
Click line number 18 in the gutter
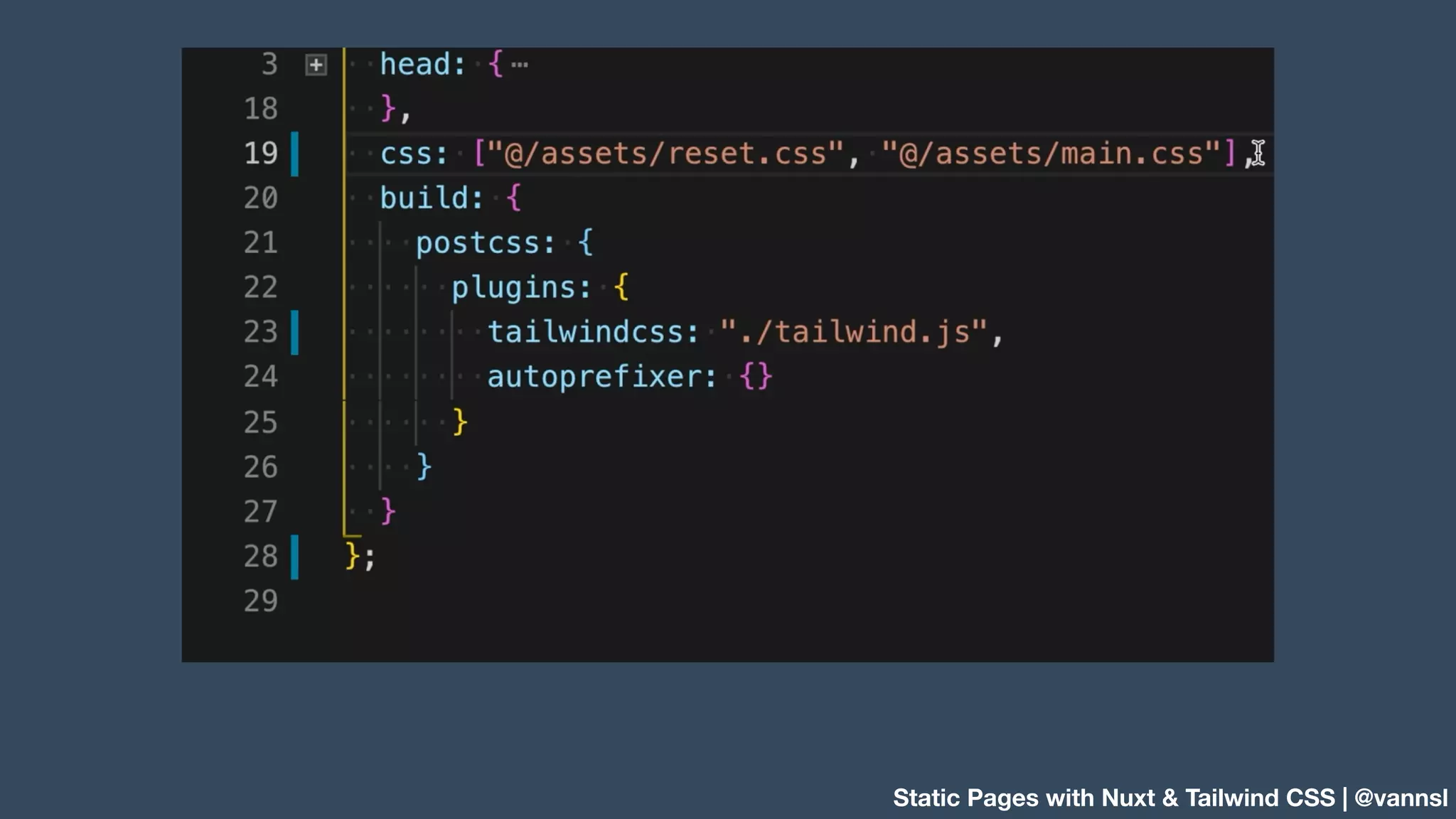tap(260, 109)
